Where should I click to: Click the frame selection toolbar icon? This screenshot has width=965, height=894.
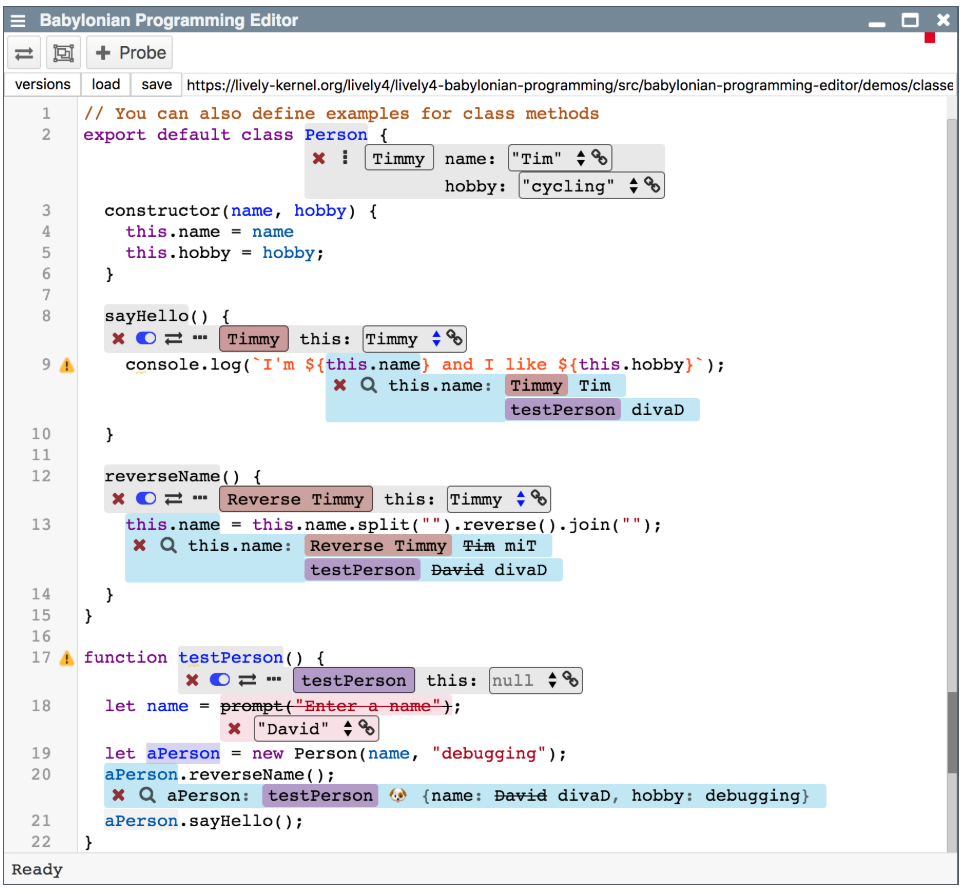[x=63, y=53]
